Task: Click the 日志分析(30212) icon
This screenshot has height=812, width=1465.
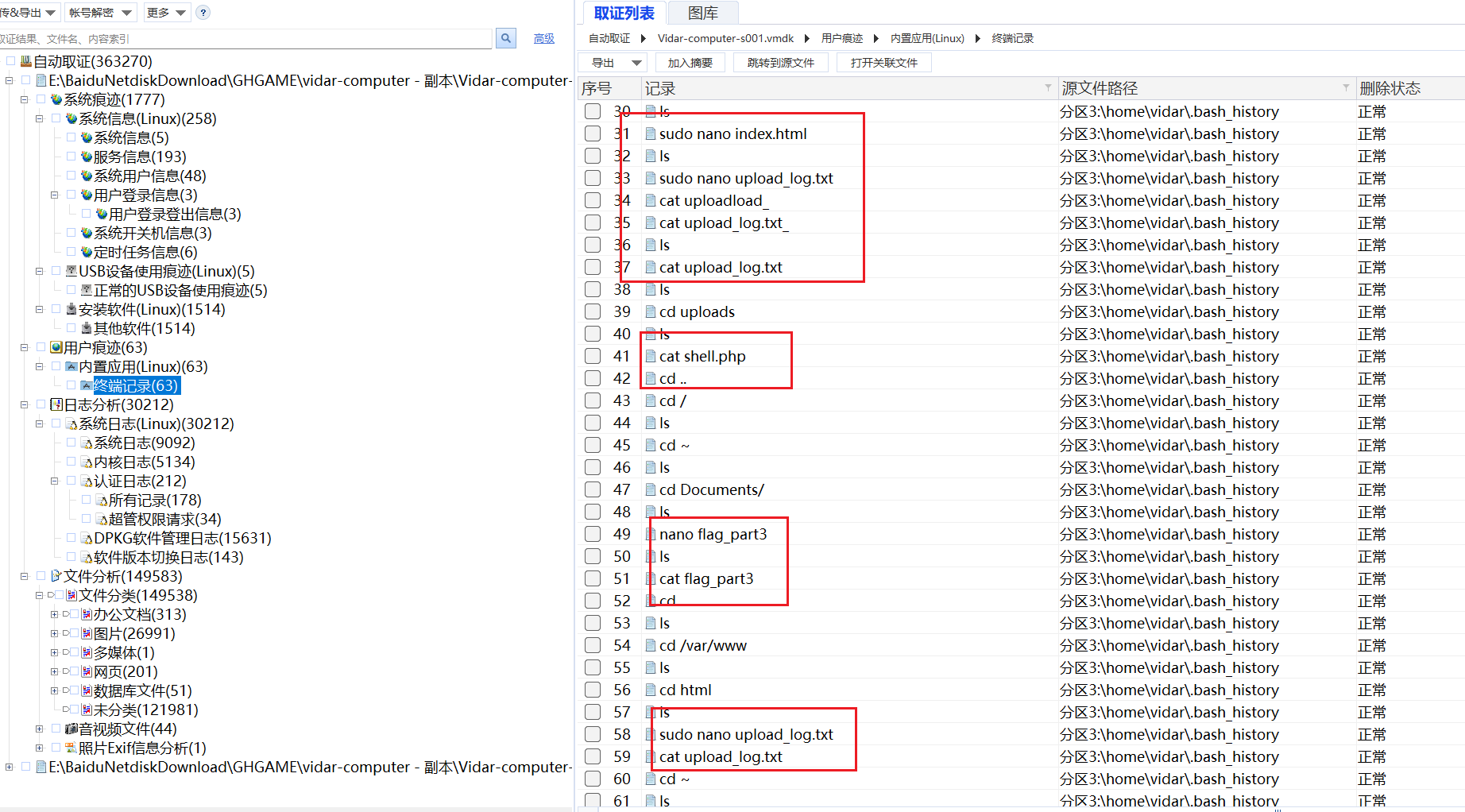Action: (56, 404)
